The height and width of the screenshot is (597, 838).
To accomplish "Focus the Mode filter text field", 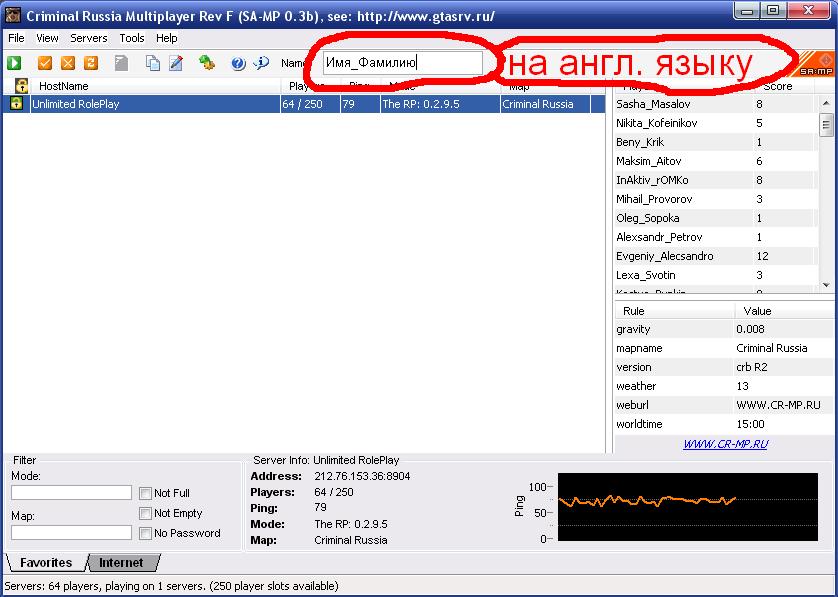I will [x=71, y=492].
